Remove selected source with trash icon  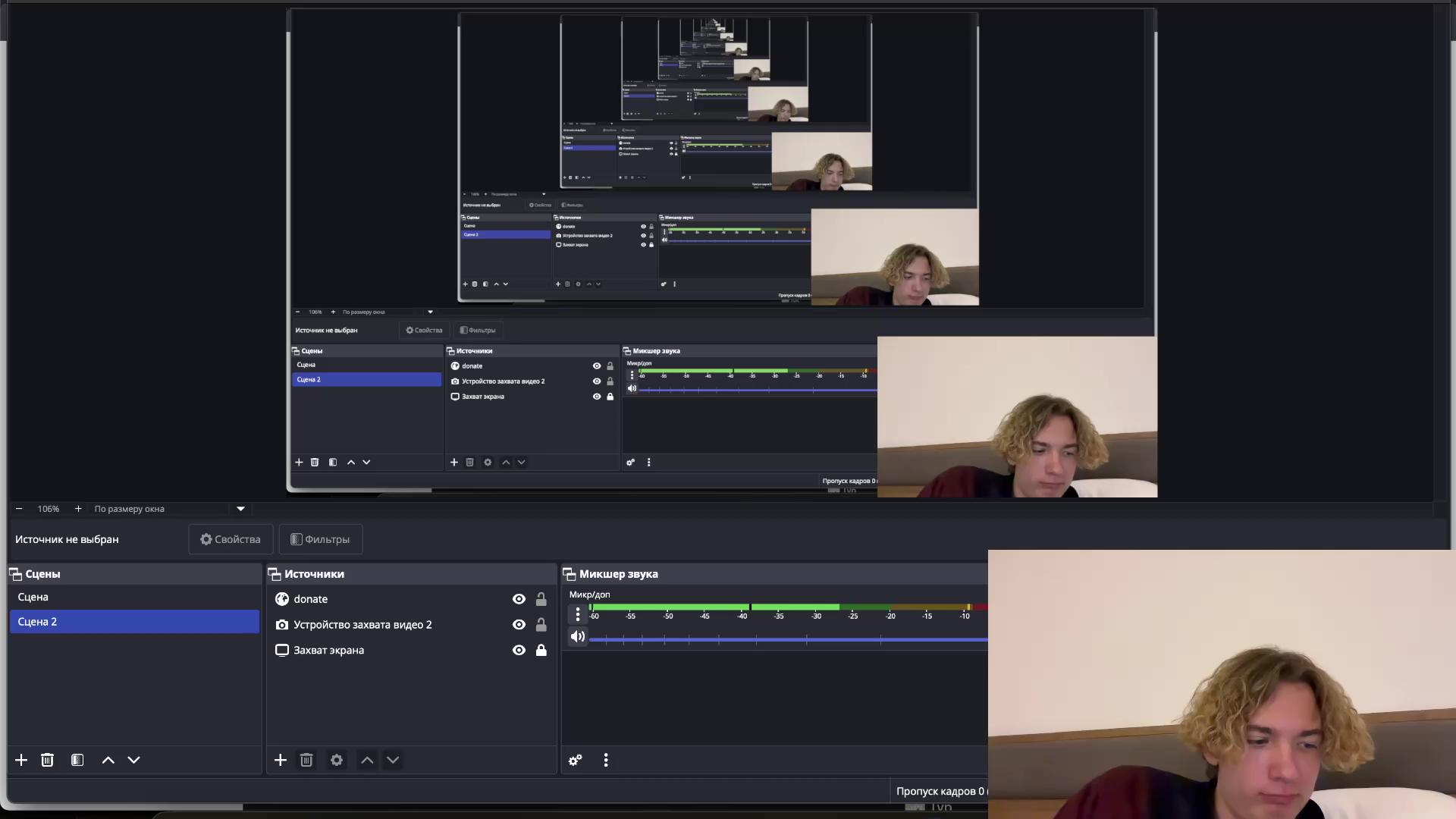[306, 760]
